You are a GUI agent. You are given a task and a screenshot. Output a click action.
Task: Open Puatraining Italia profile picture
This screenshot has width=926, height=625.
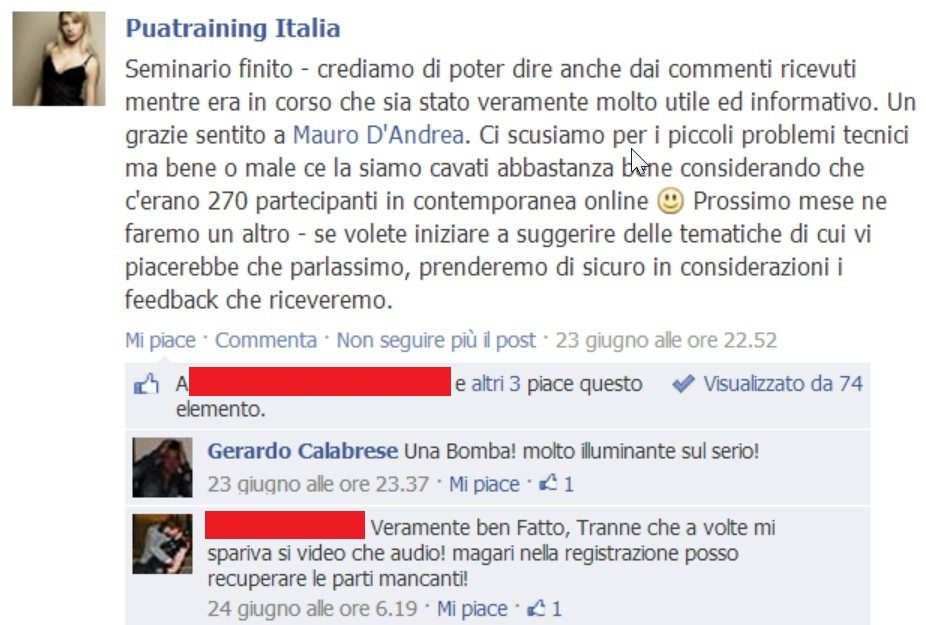click(58, 58)
